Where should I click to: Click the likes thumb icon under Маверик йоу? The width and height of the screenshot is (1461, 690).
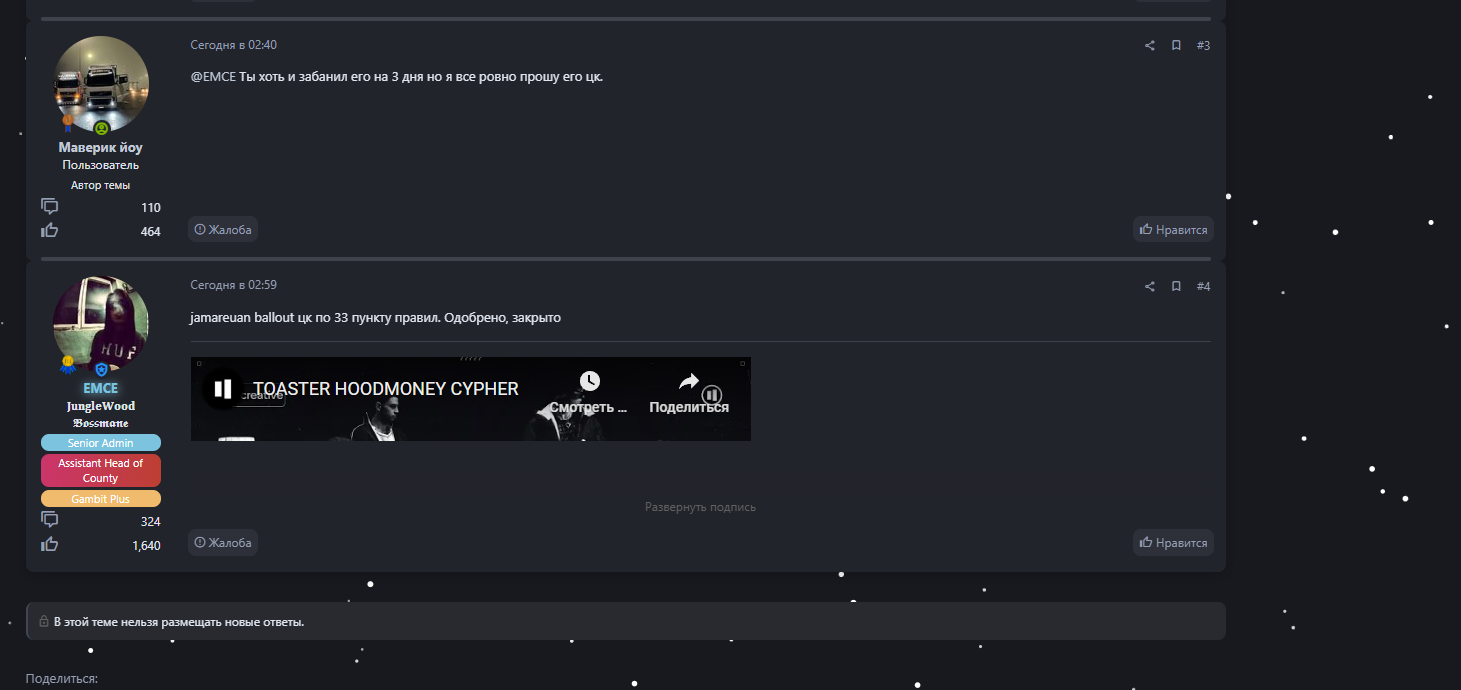tap(49, 231)
